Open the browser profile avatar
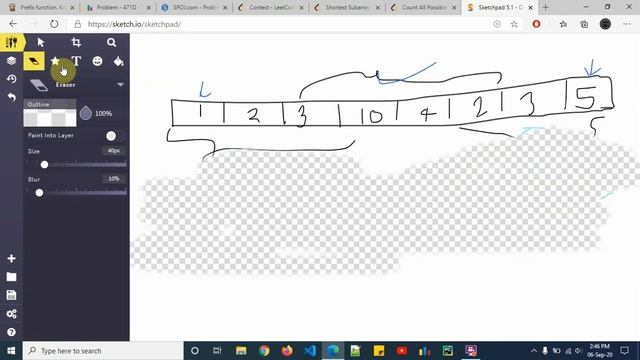640x360 pixels. (605, 24)
